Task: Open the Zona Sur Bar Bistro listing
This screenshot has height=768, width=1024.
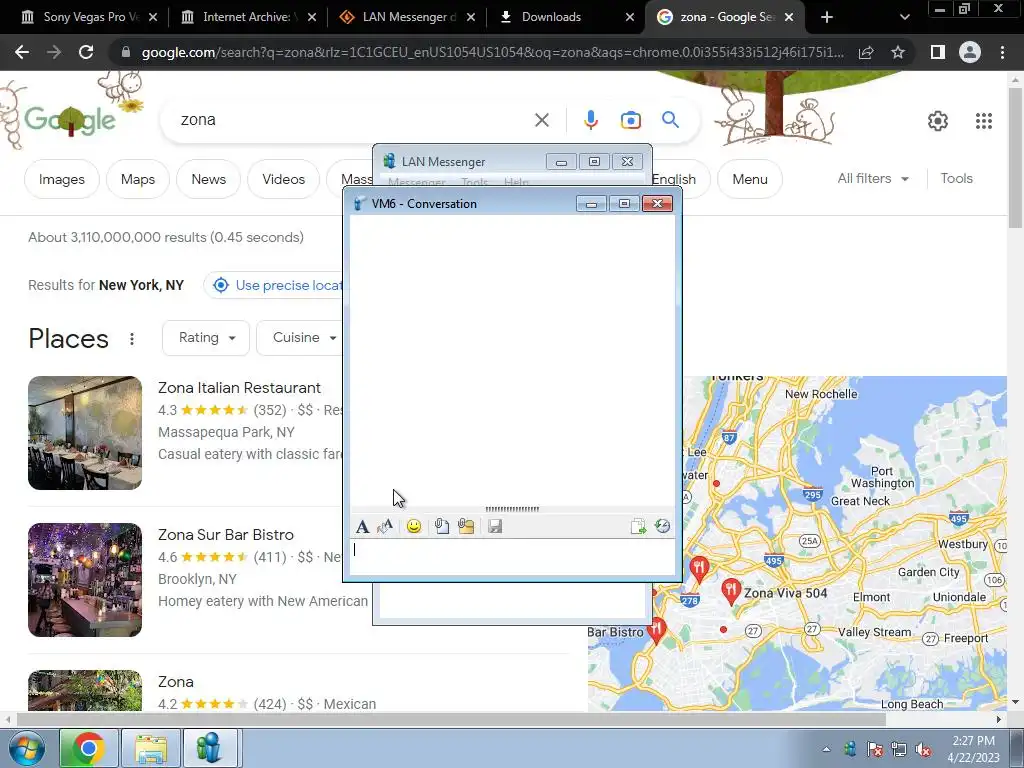Action: click(x=226, y=535)
